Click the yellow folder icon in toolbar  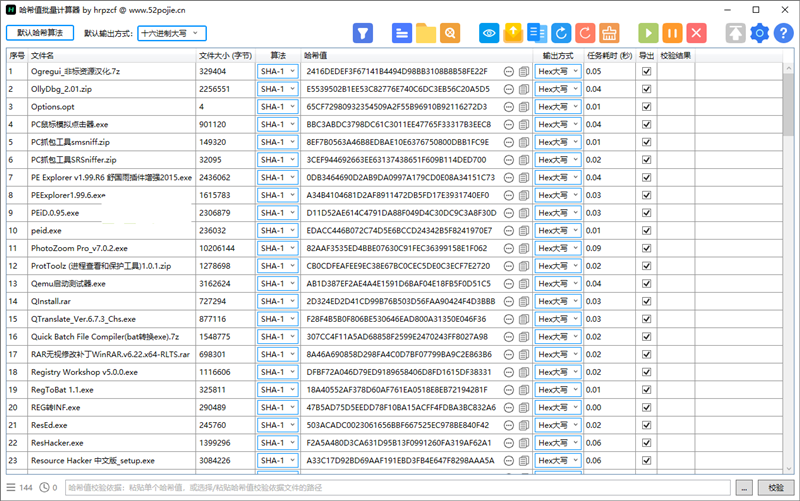pyautogui.click(x=426, y=33)
